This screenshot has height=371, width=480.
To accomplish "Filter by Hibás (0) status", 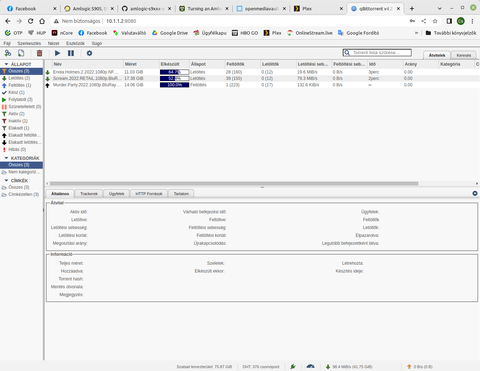I will (21, 149).
